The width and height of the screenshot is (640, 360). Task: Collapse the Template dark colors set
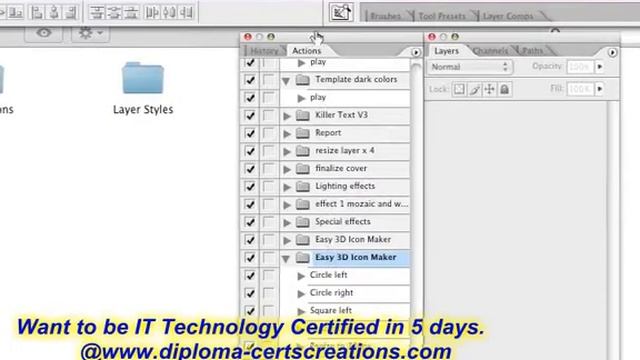[286, 81]
